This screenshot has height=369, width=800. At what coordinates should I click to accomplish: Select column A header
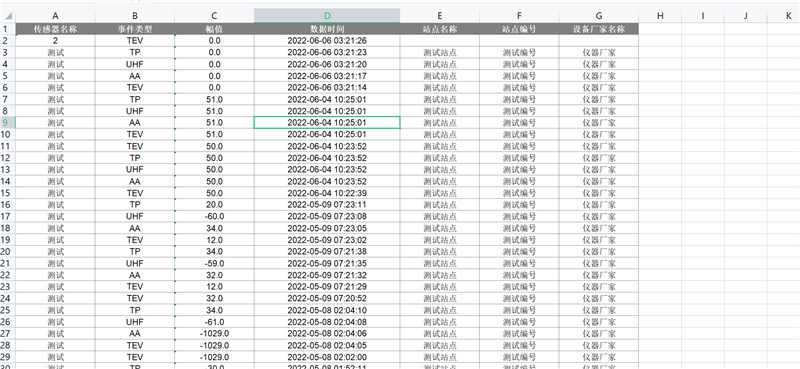(x=56, y=16)
